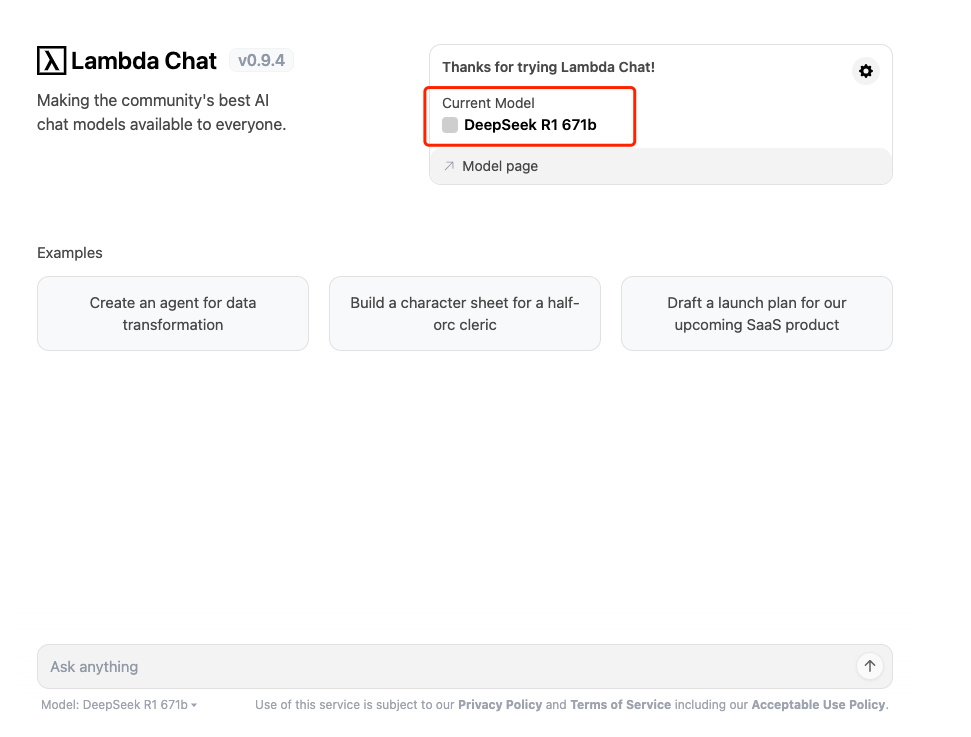
Task: Focus the "Ask anything" input field
Action: coord(440,667)
